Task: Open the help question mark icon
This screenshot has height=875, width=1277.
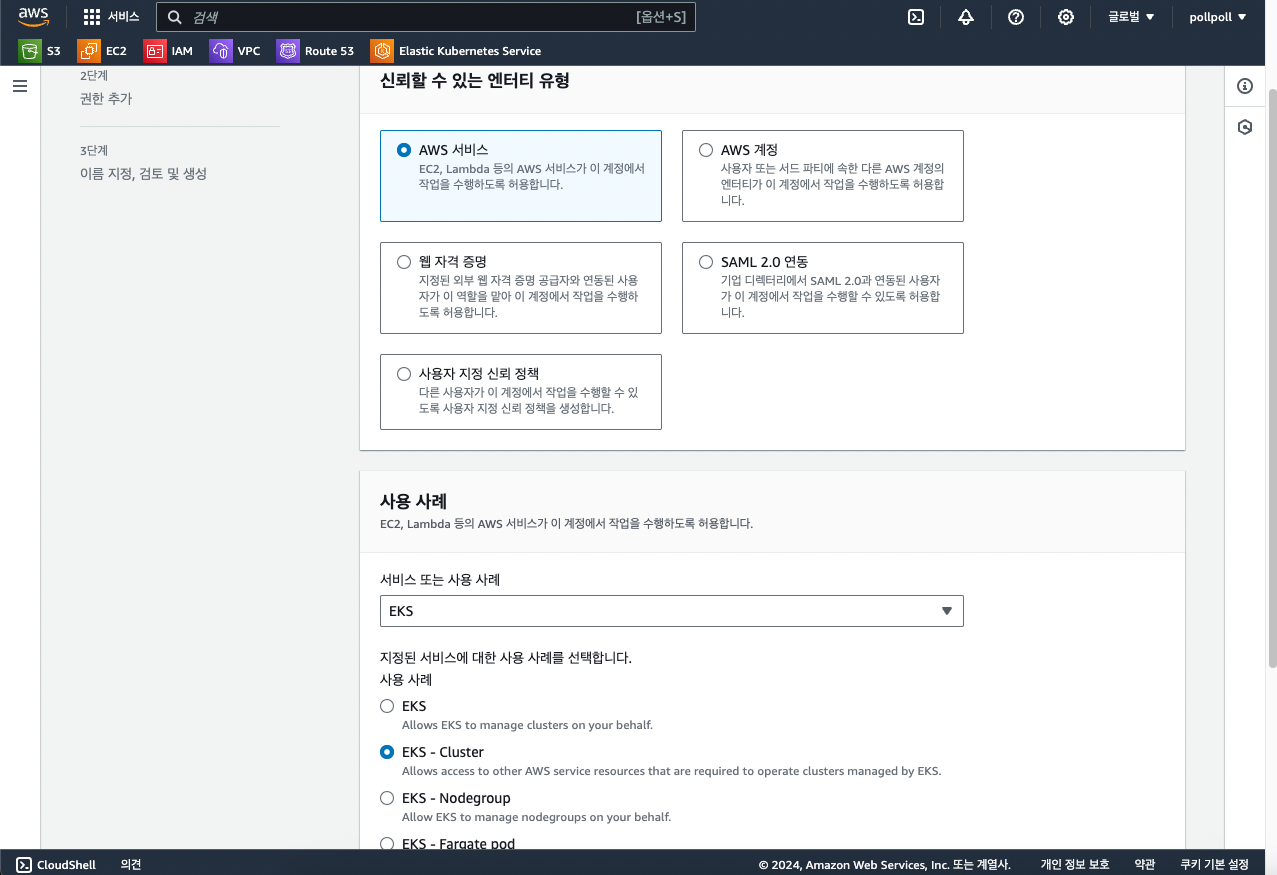Action: coord(1016,17)
